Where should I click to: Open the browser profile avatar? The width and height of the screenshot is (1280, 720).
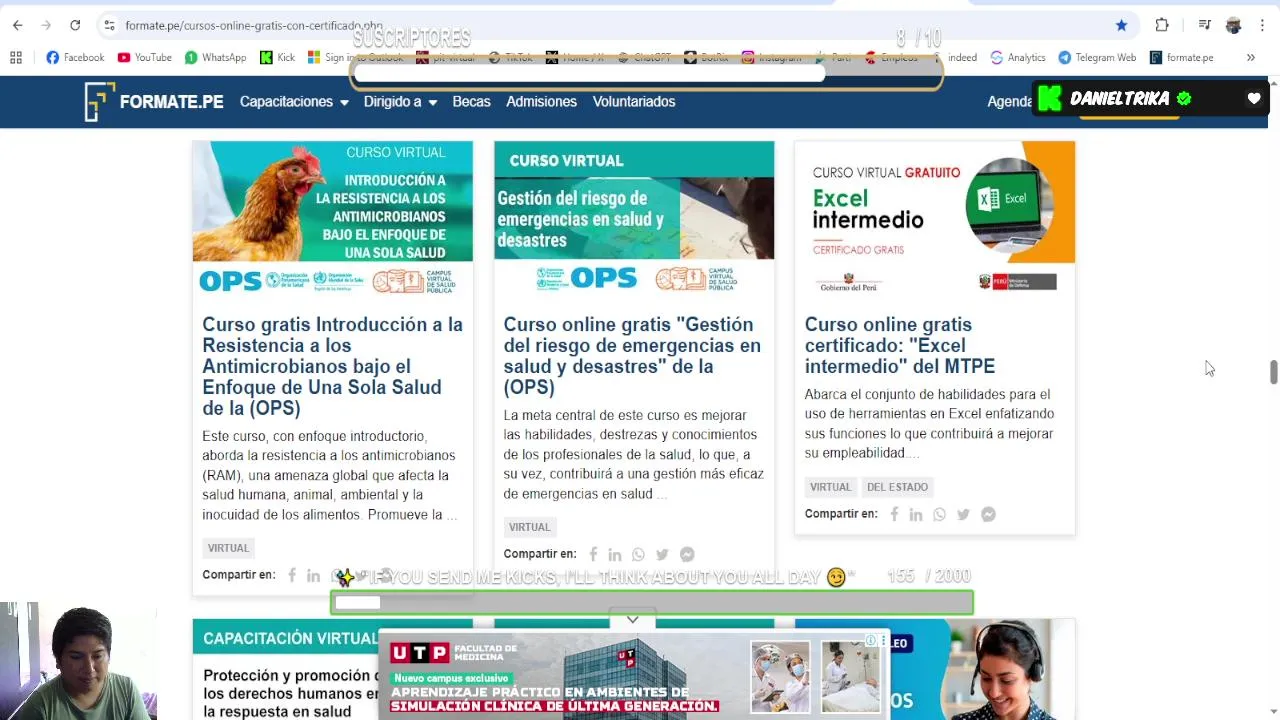click(x=1233, y=25)
